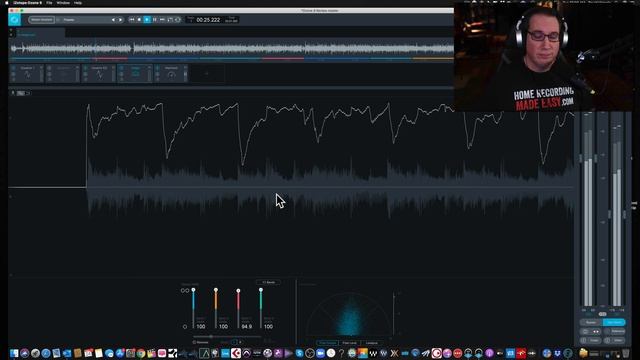Open the Help menu
Image resolution: width=640 pixels, height=360 pixels.
[x=78, y=2]
